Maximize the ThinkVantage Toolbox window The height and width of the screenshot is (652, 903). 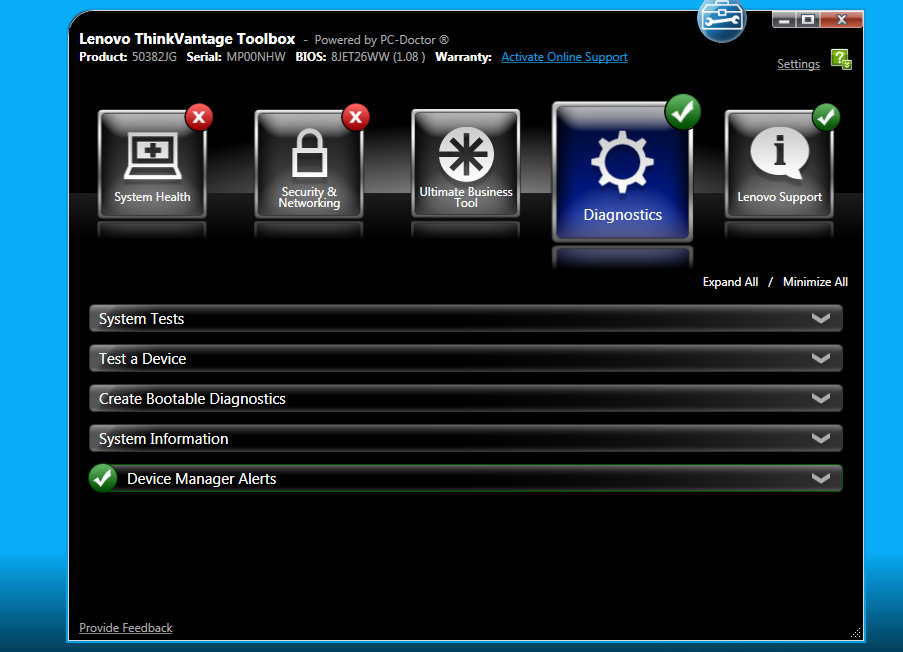tap(808, 20)
